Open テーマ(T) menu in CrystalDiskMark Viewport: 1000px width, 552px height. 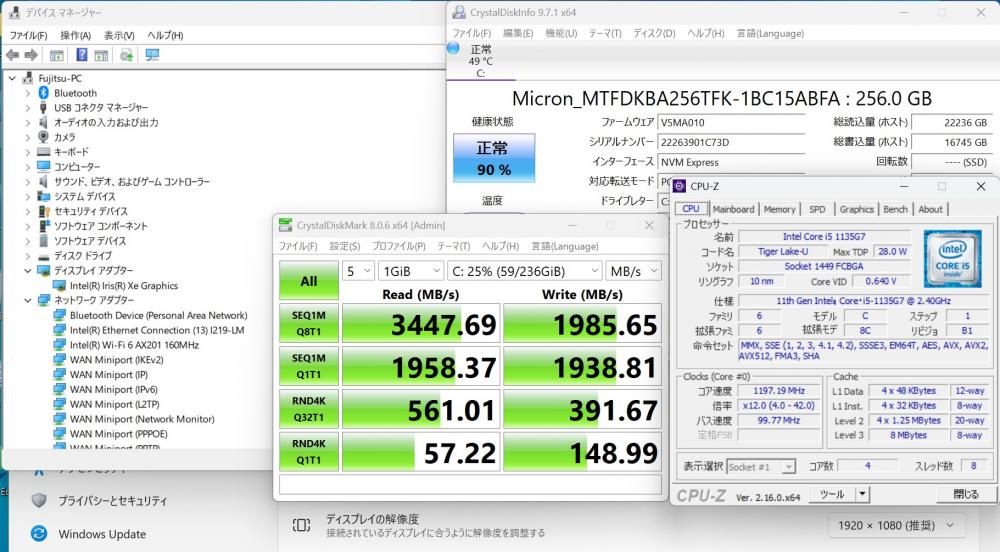[x=453, y=246]
